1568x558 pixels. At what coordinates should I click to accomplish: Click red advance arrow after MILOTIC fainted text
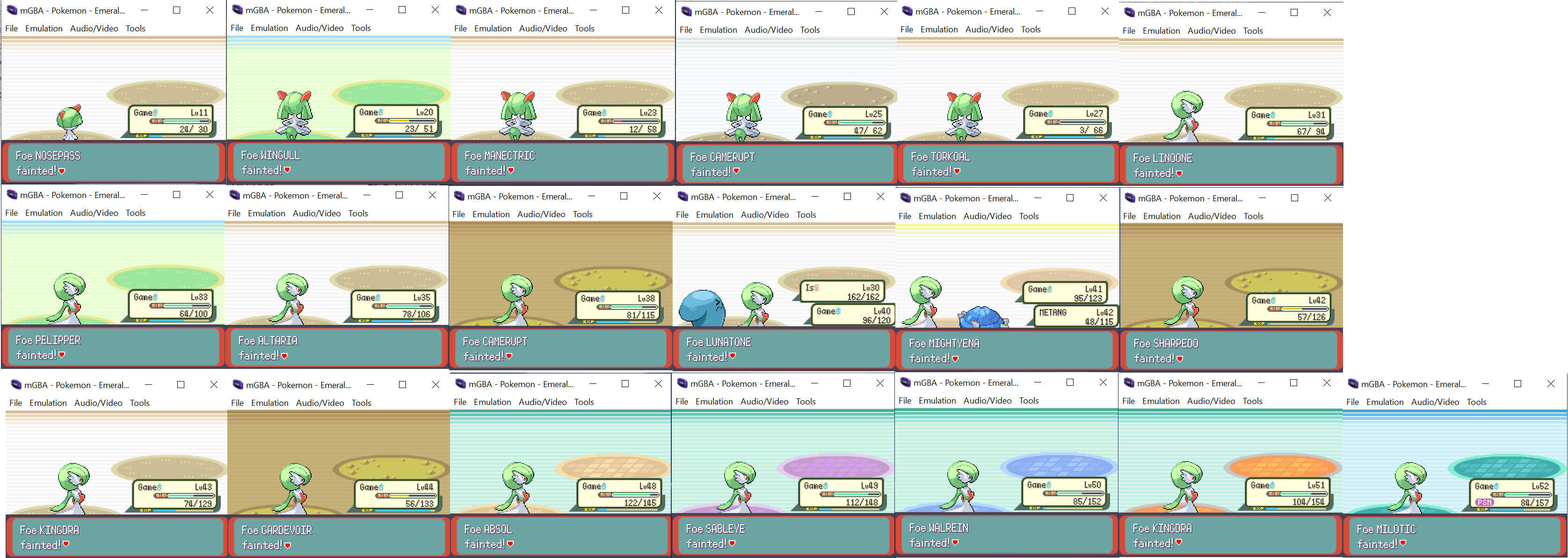coord(1402,543)
